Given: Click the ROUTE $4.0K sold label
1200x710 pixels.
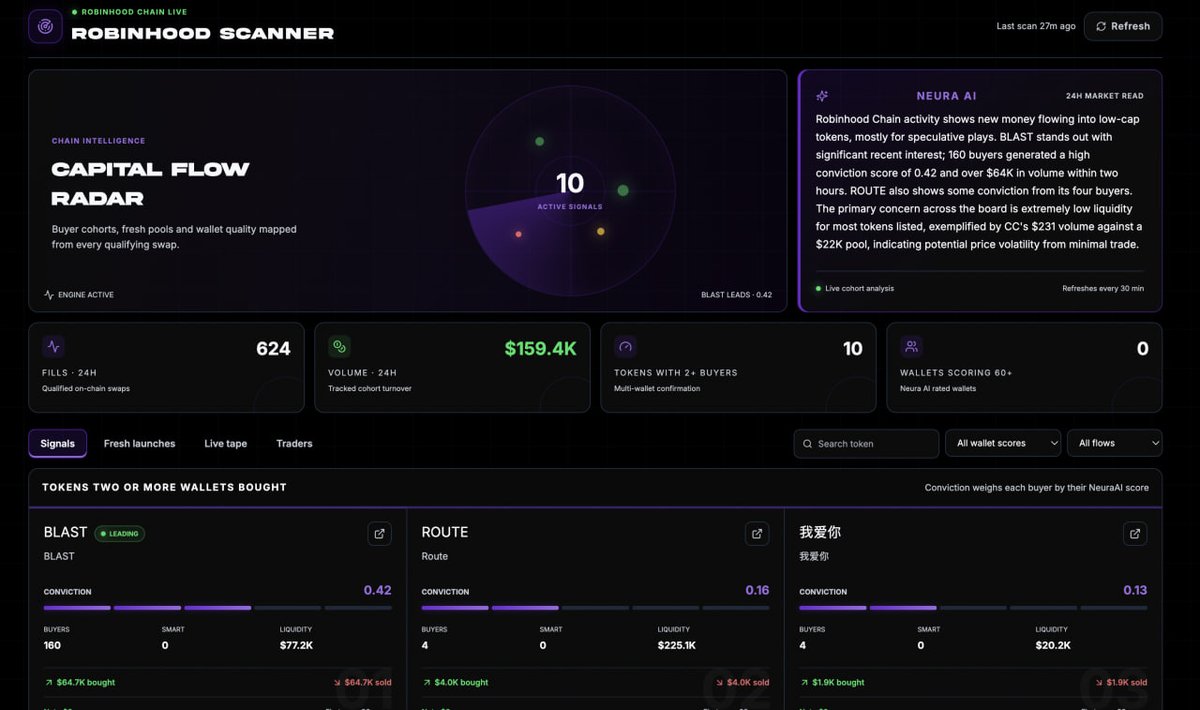Looking at the screenshot, I should (x=744, y=682).
